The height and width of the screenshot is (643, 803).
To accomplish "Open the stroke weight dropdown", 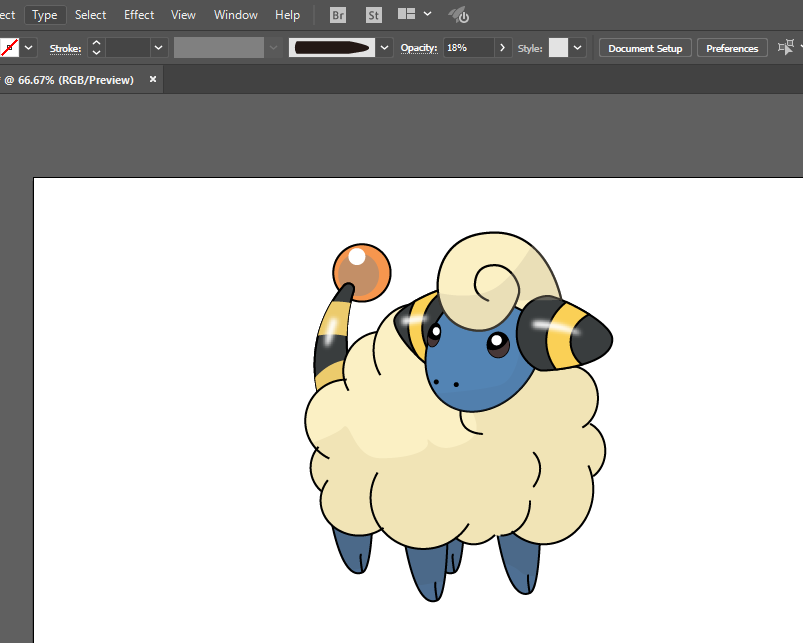I will point(159,48).
